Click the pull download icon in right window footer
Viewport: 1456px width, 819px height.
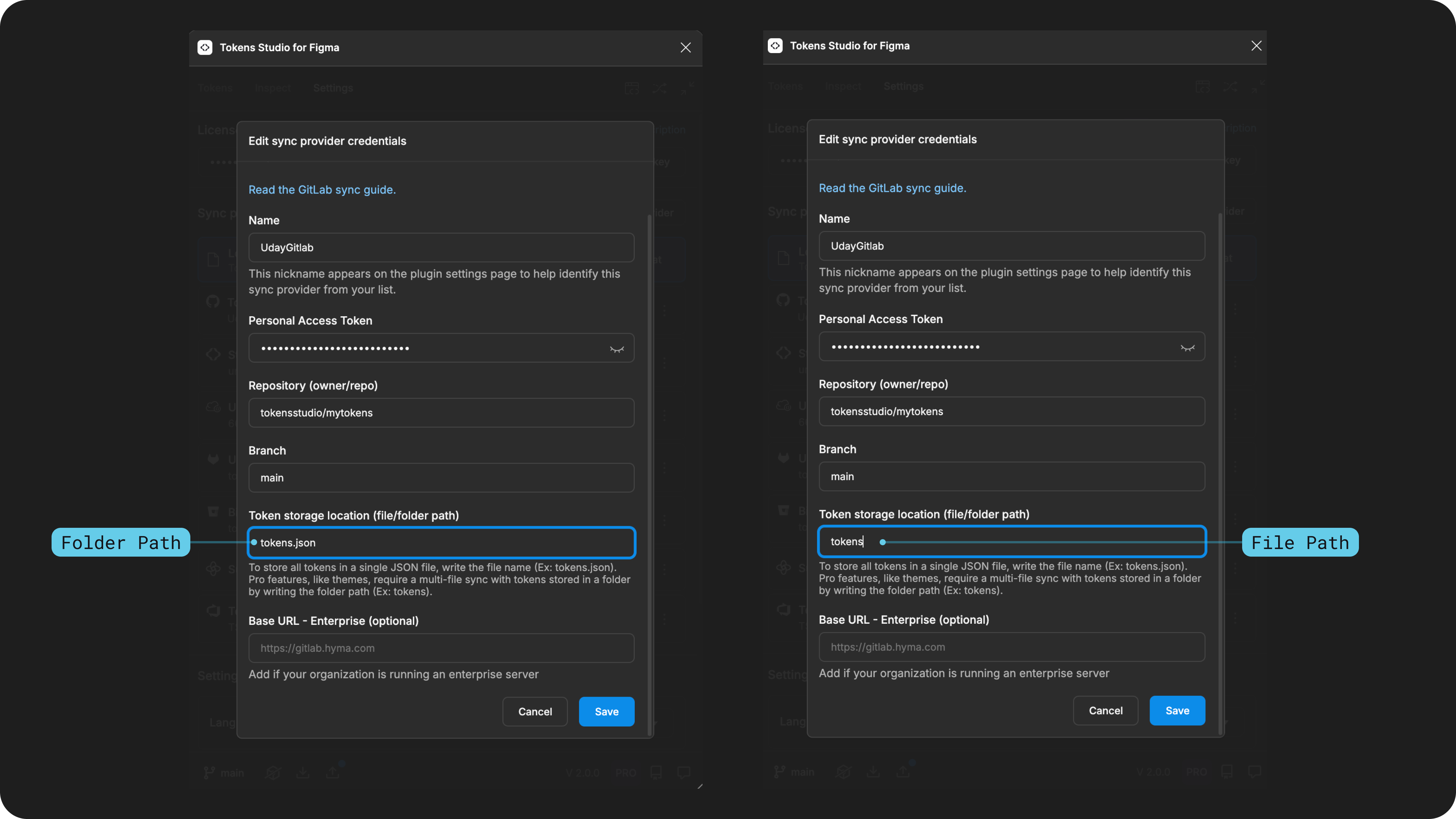873,772
